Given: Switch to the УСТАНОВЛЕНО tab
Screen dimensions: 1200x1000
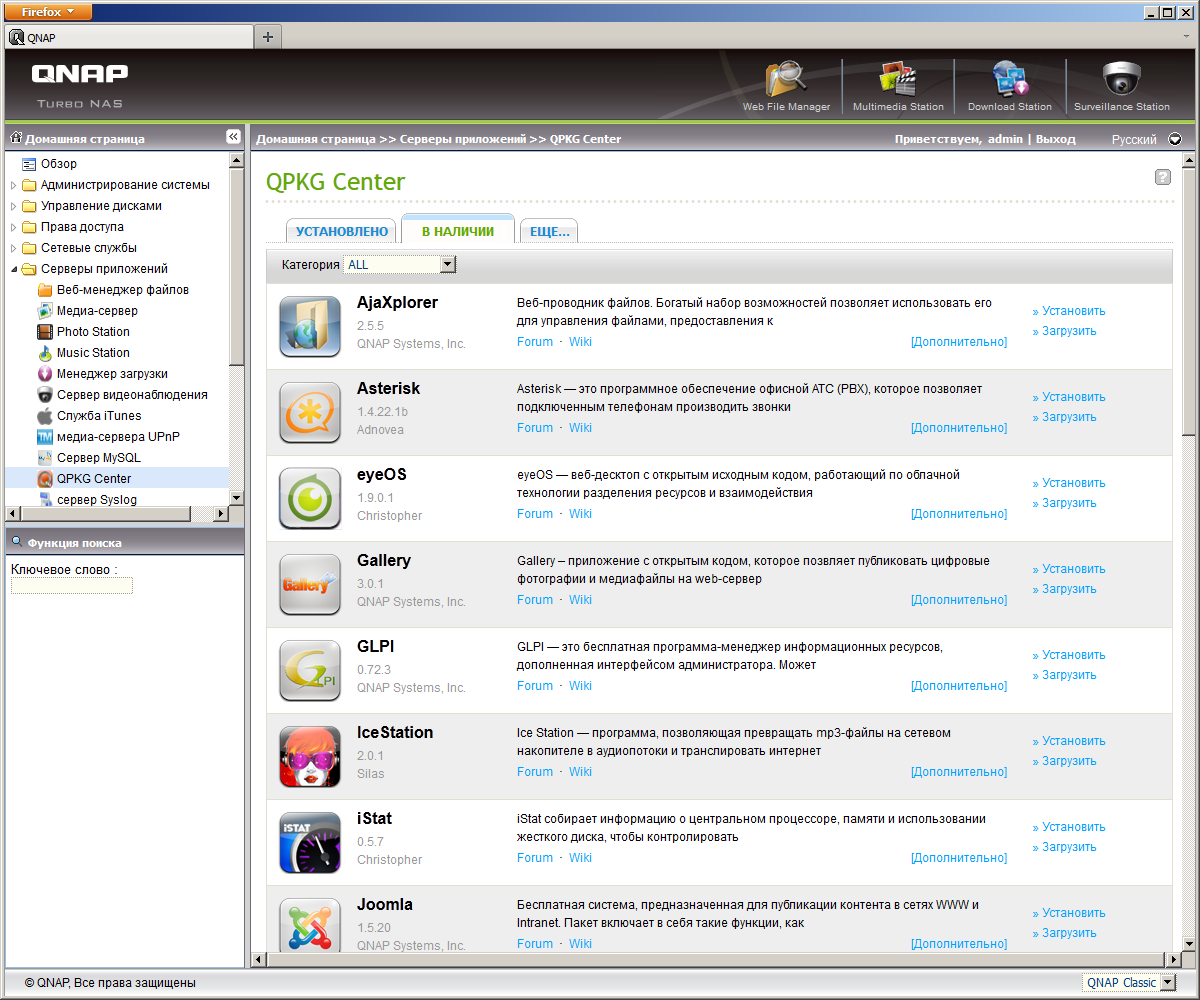Looking at the screenshot, I should coord(342,231).
